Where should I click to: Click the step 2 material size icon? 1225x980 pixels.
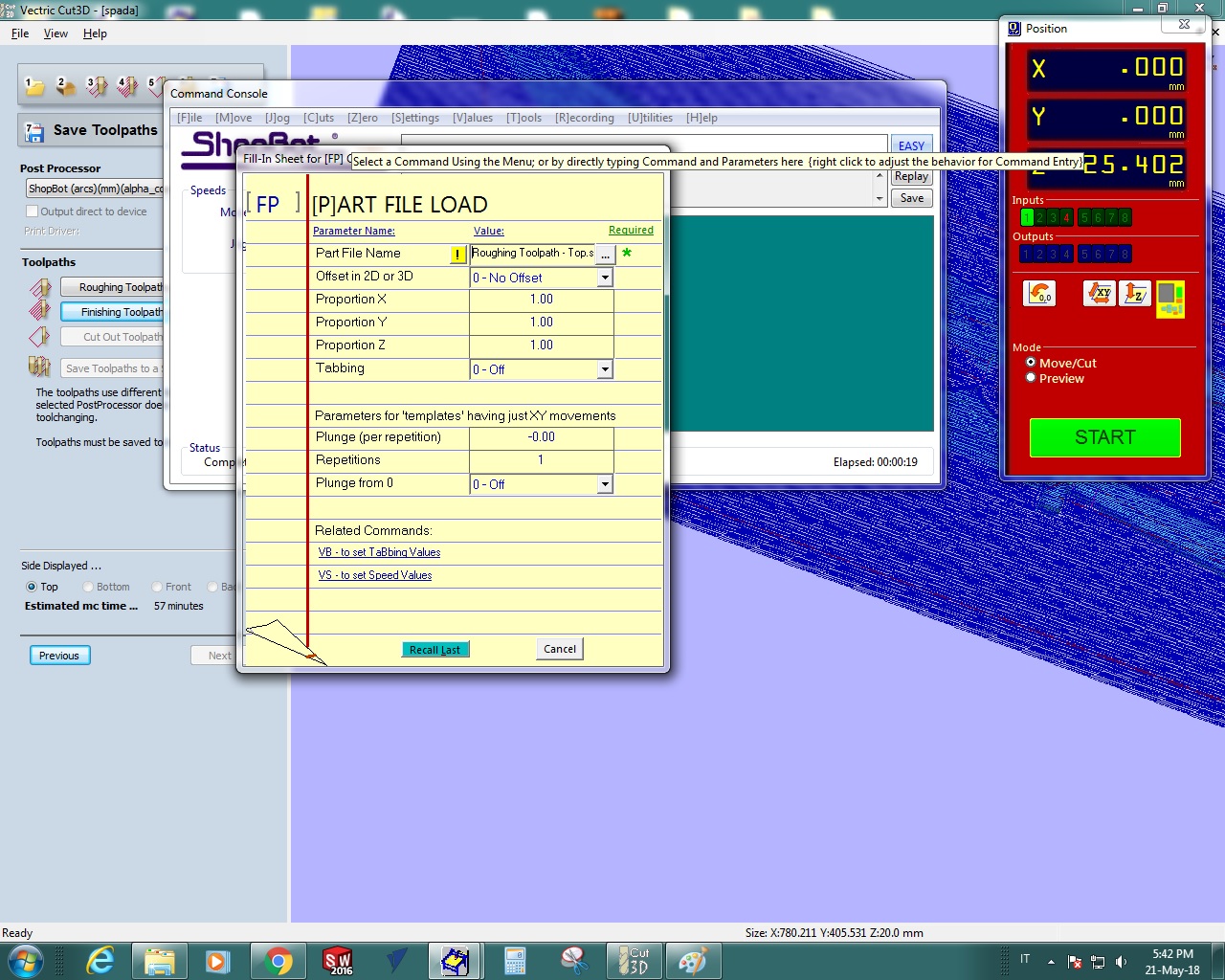[x=65, y=87]
